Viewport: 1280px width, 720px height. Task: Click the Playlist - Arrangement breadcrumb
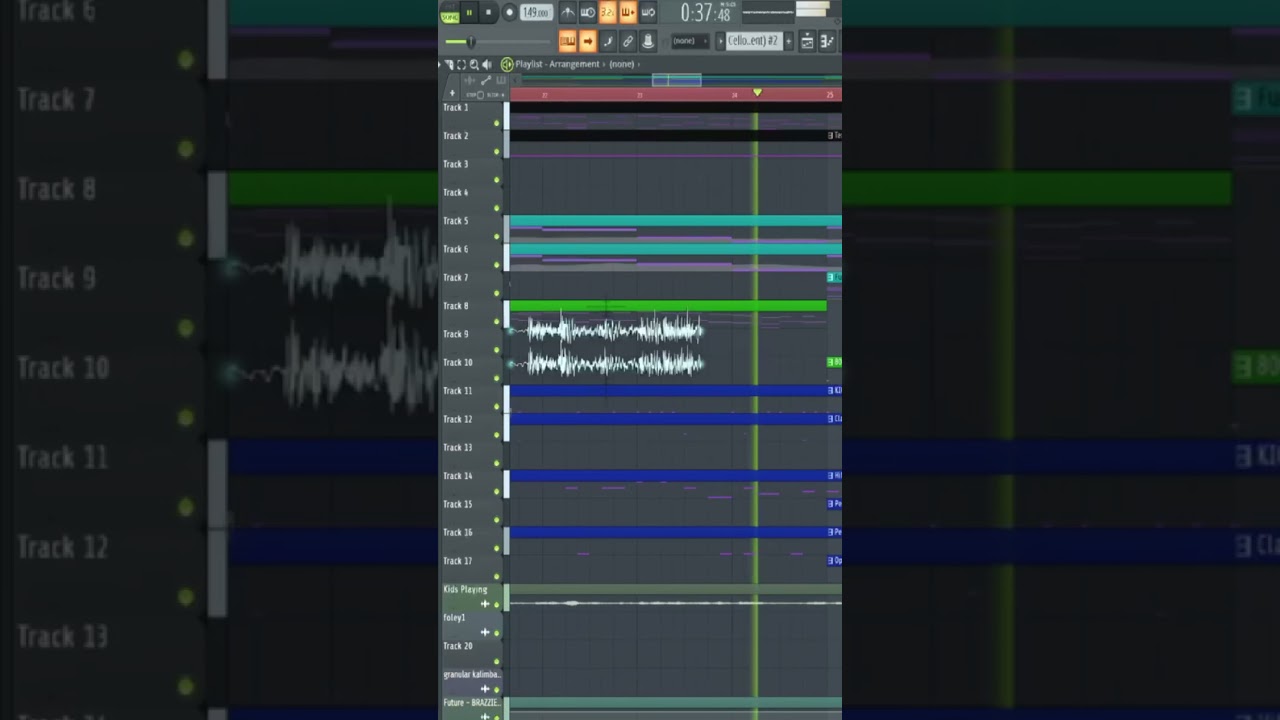[557, 65]
